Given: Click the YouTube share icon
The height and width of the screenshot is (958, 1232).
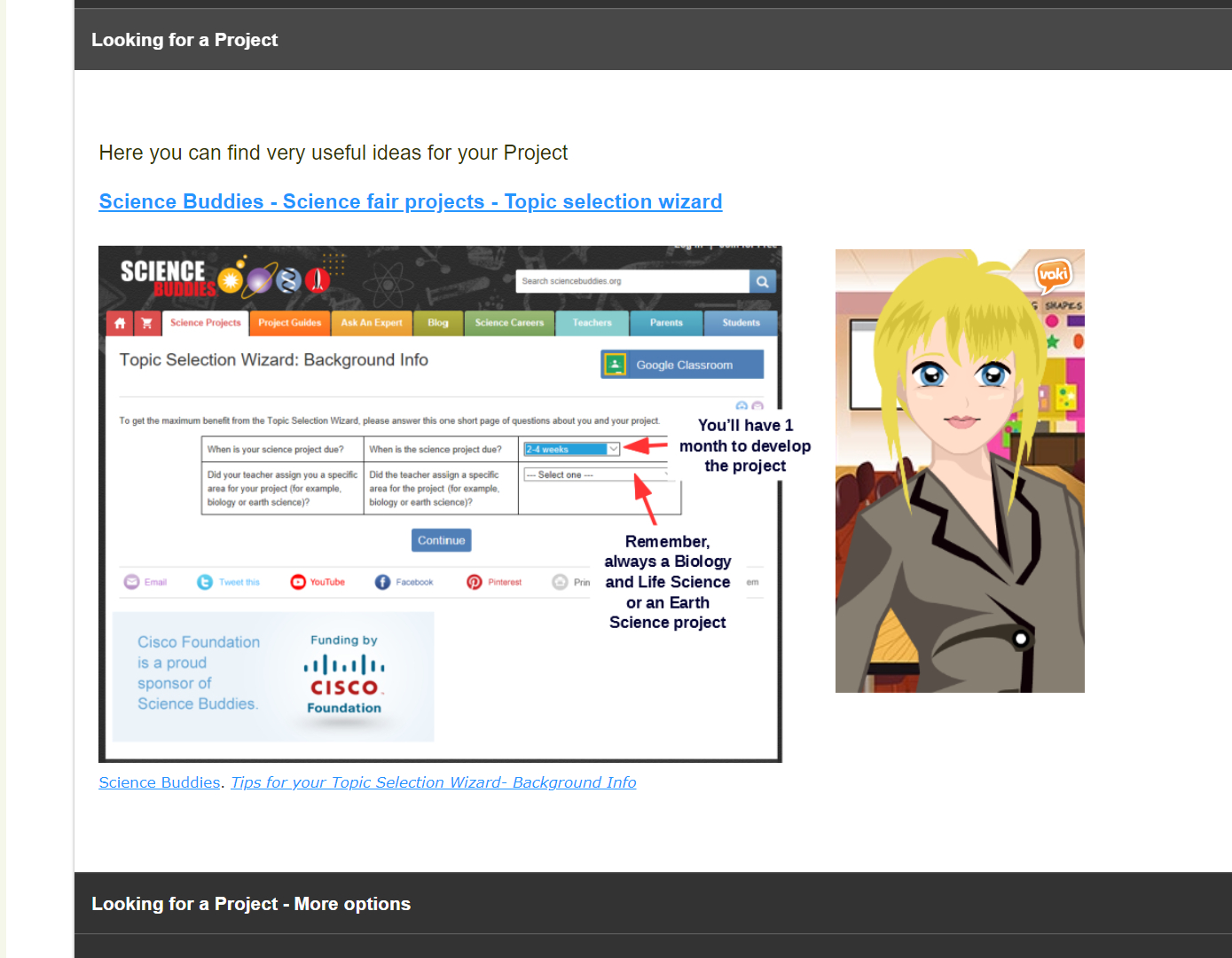Looking at the screenshot, I should click(298, 582).
